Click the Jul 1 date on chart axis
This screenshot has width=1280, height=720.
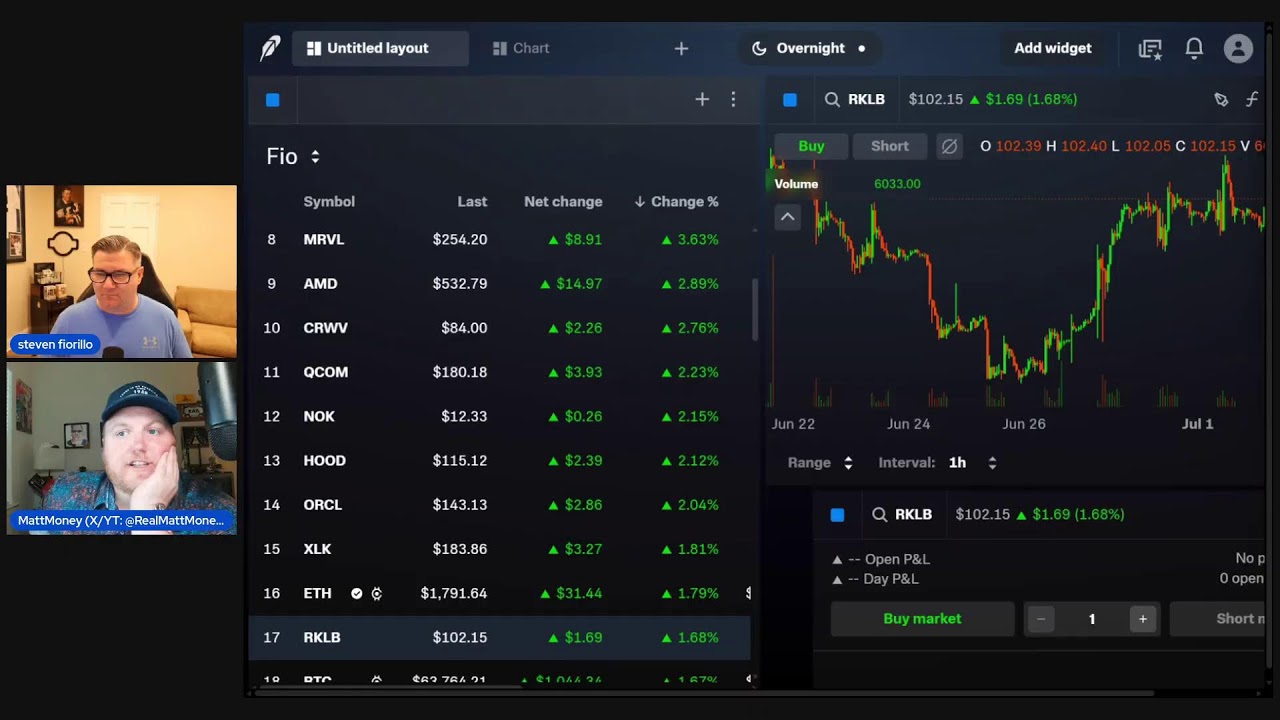click(1197, 424)
